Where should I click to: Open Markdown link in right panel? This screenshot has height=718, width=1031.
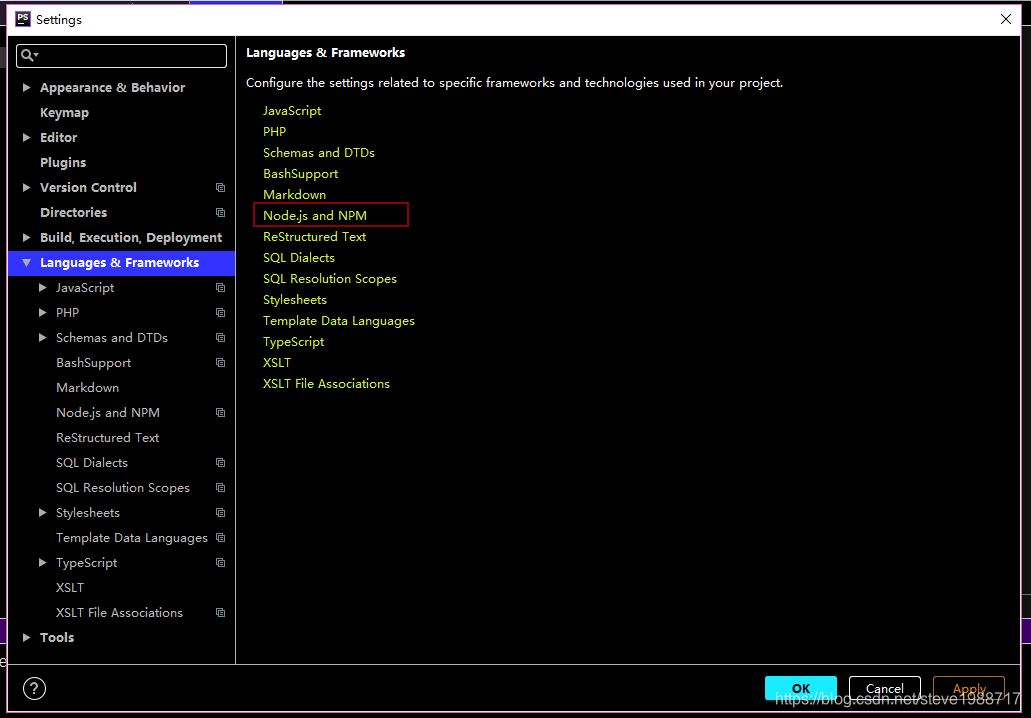click(x=295, y=195)
